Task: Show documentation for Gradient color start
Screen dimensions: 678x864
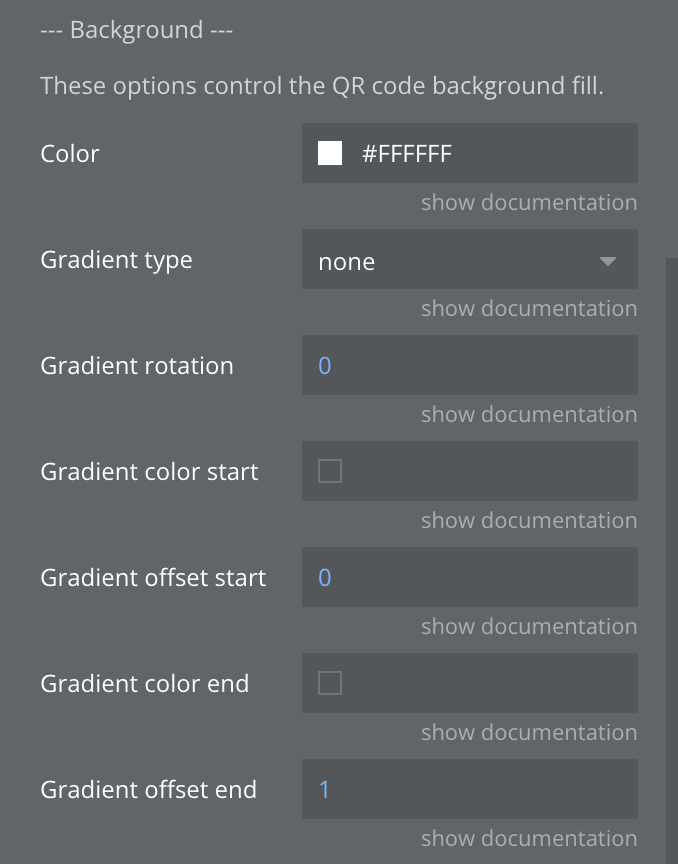Action: [x=528, y=520]
